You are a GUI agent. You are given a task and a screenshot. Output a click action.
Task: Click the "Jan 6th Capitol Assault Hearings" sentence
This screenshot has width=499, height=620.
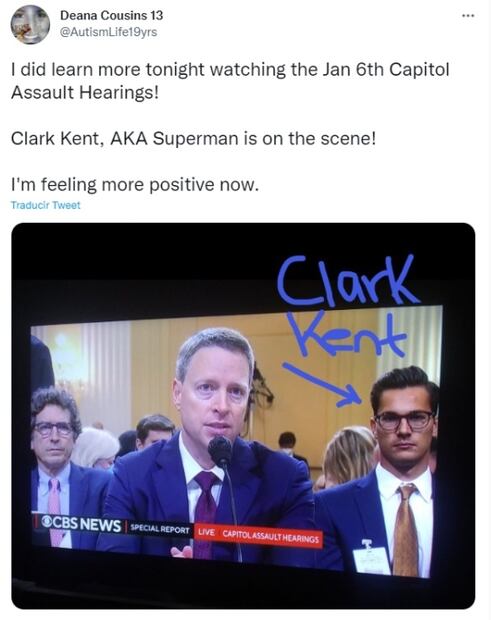pos(230,81)
